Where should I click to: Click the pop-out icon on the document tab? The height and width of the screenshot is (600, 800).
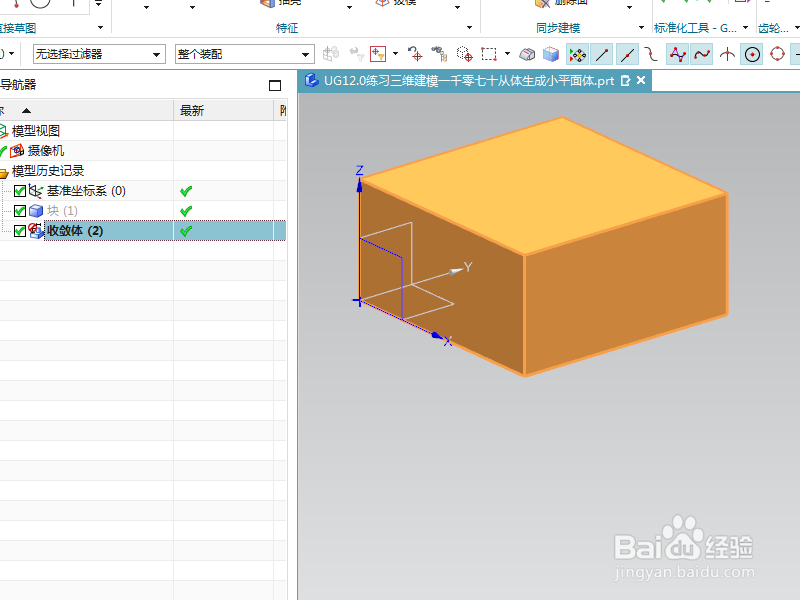click(x=625, y=81)
